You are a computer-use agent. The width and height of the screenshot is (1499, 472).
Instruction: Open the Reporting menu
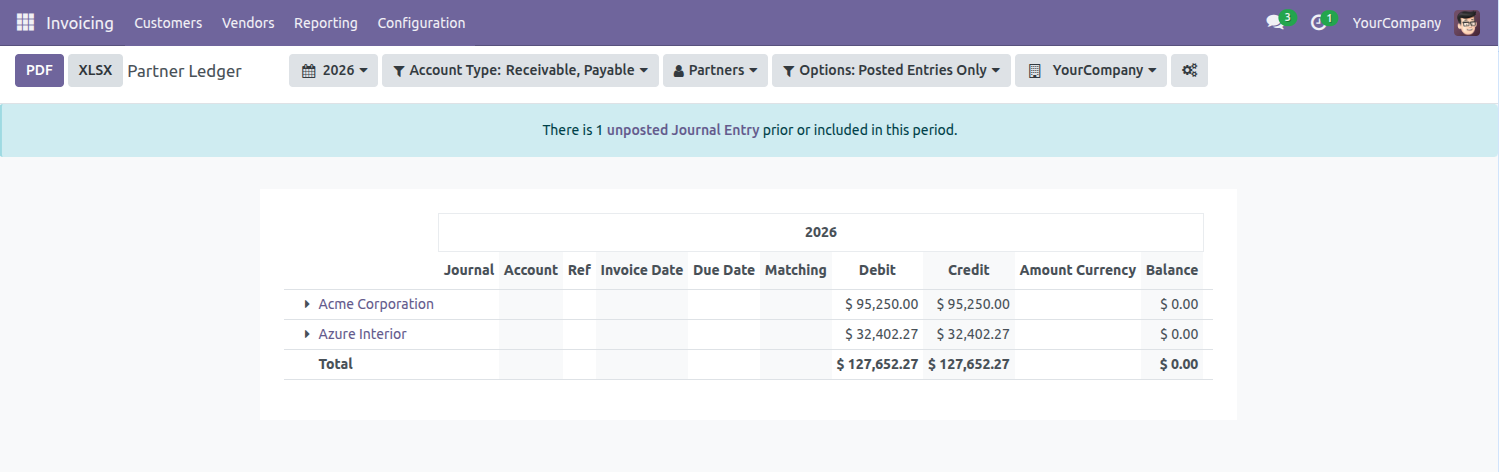click(326, 22)
